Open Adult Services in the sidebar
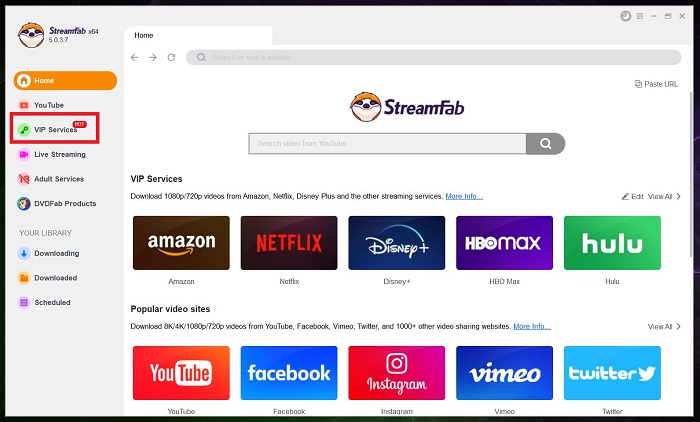 51,179
